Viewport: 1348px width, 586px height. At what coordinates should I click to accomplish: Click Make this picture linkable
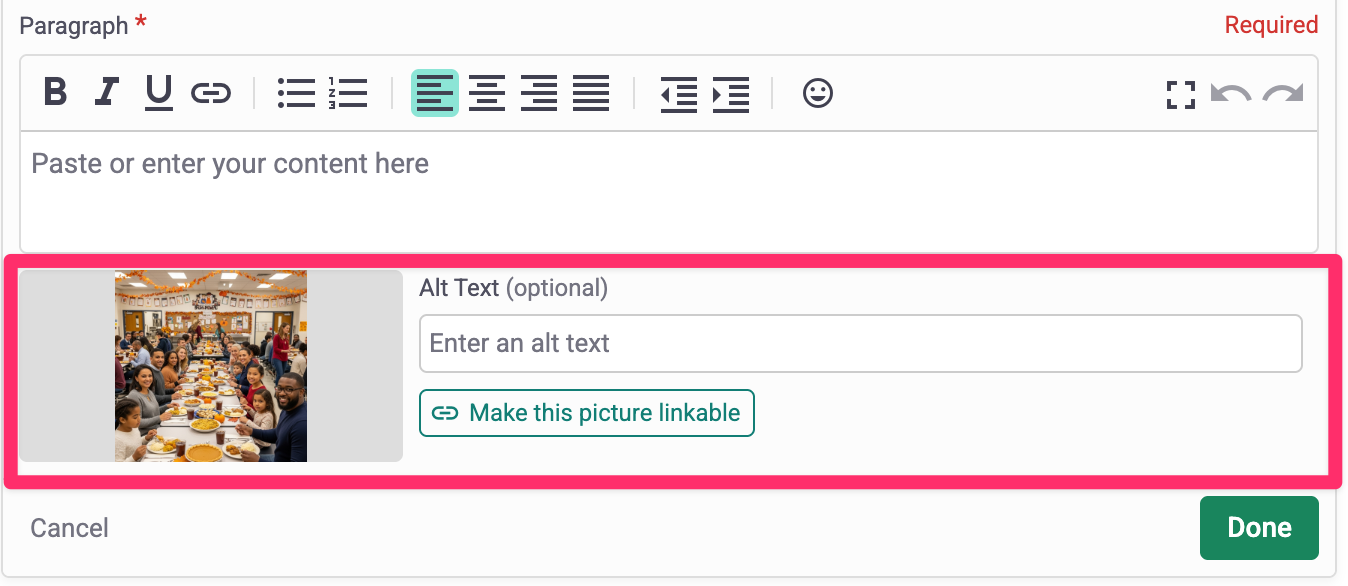tap(587, 413)
